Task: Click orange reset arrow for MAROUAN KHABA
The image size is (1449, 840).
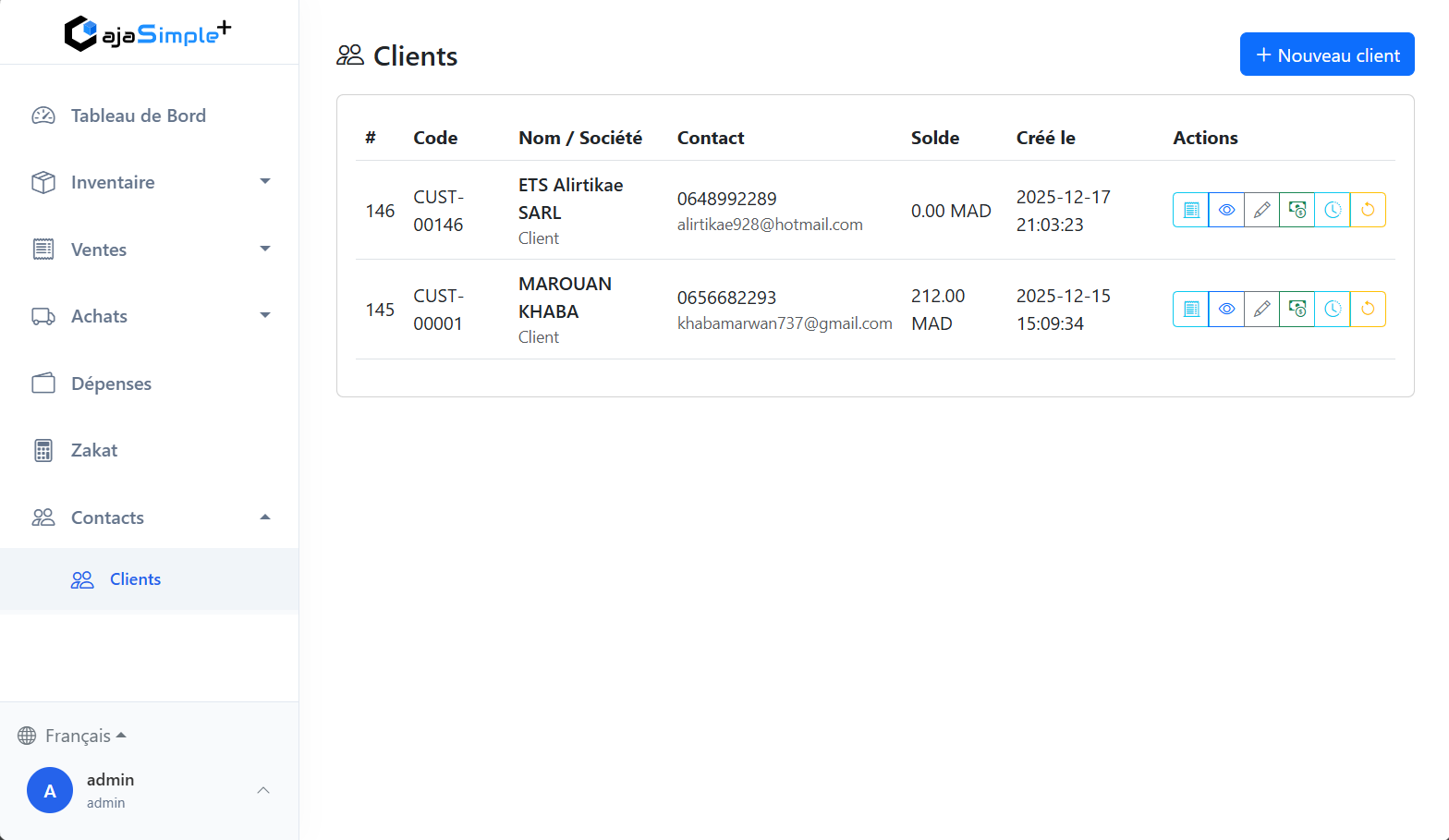Action: tap(1368, 309)
